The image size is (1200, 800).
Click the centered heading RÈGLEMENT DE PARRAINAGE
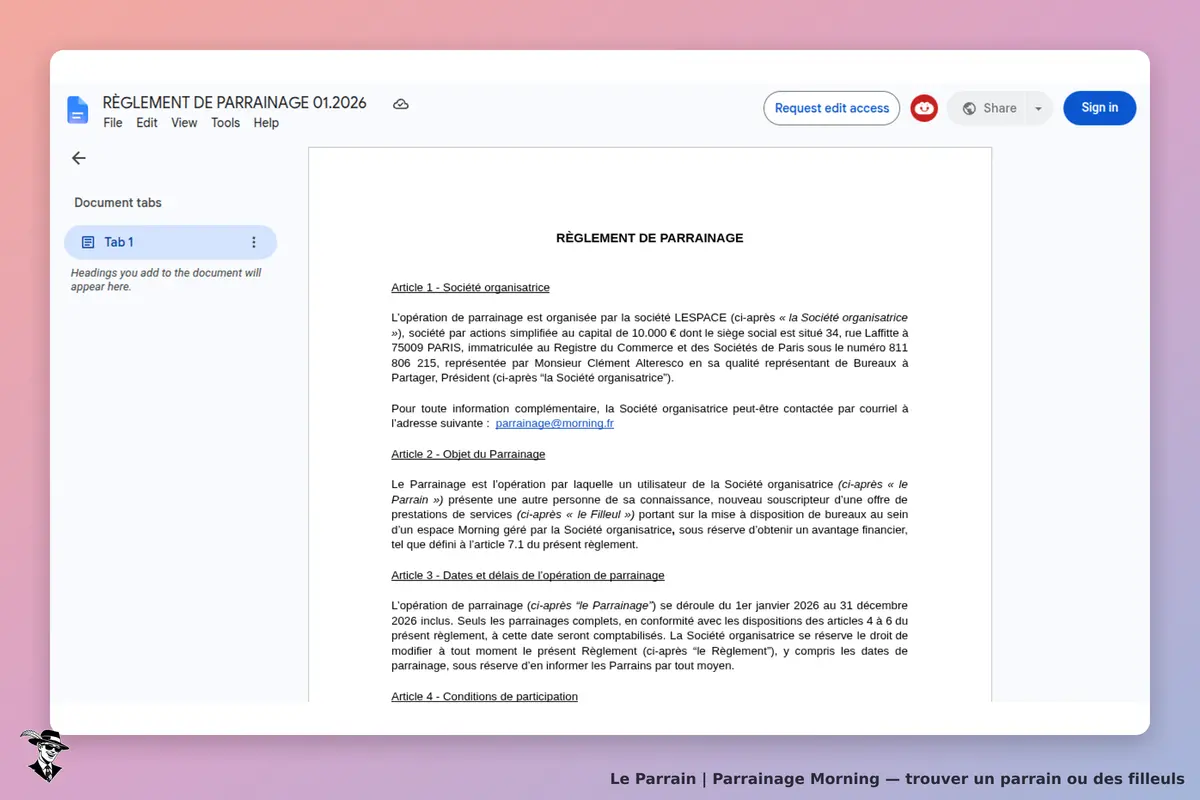tap(650, 238)
